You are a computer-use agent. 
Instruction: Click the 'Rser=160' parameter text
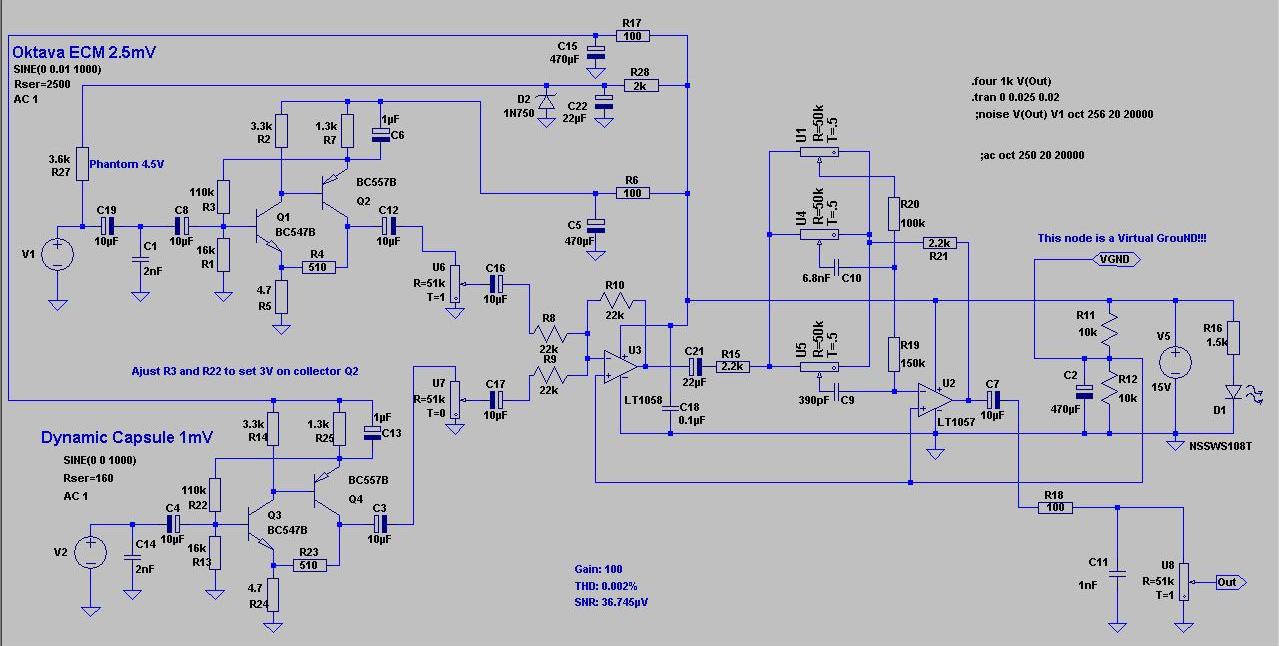tap(88, 479)
